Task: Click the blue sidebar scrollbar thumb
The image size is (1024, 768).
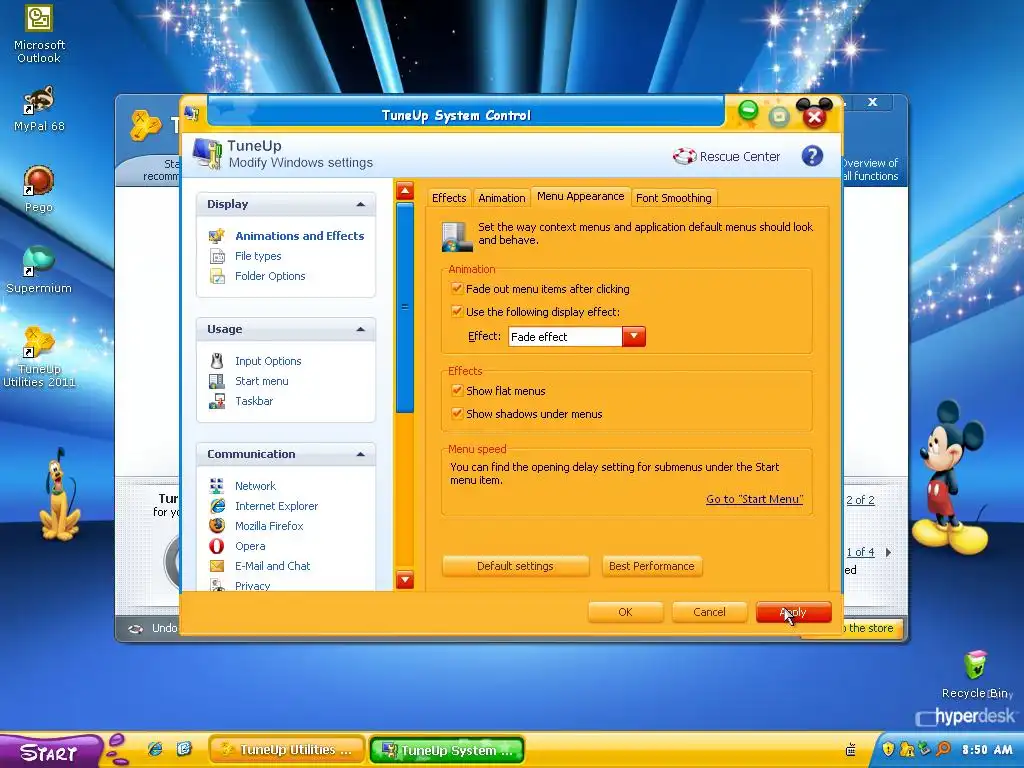Action: pyautogui.click(x=405, y=307)
